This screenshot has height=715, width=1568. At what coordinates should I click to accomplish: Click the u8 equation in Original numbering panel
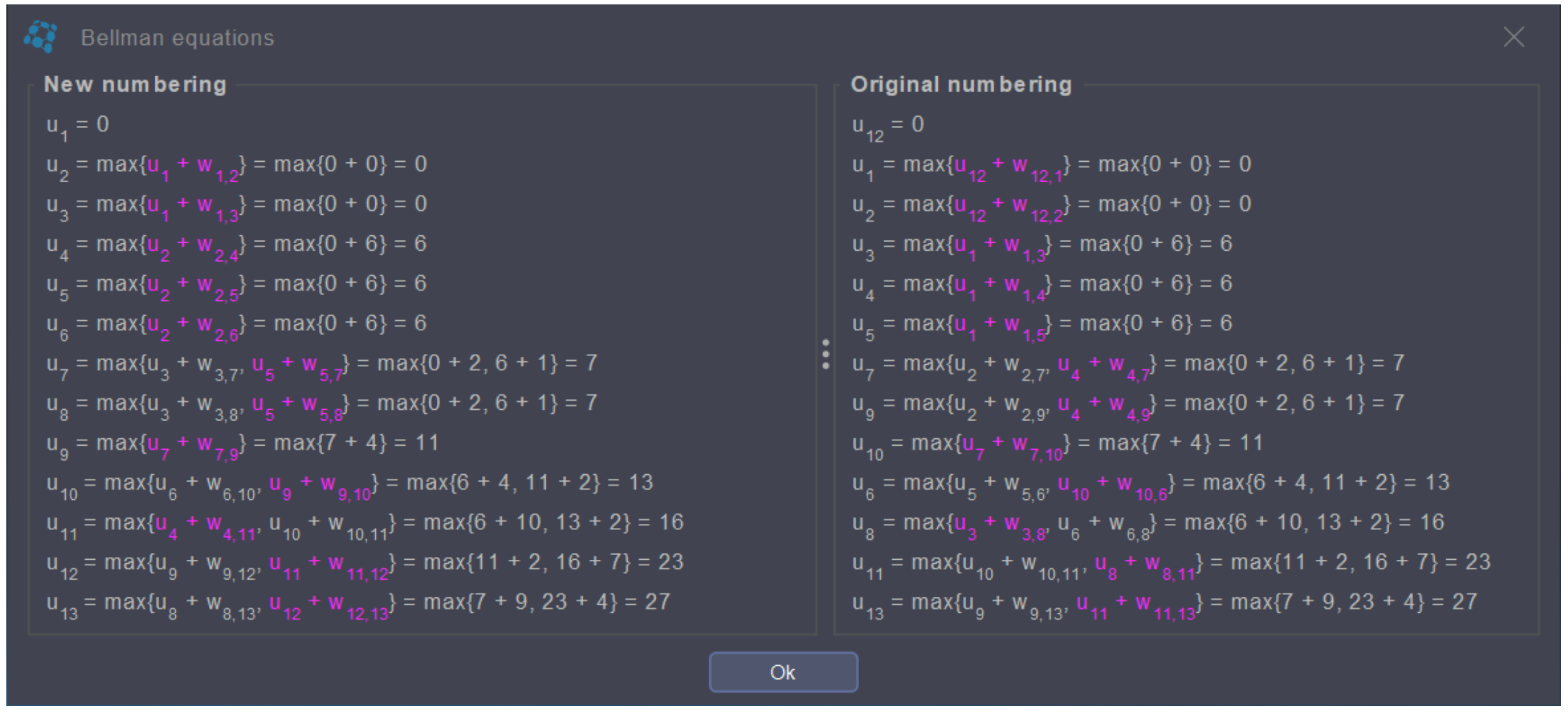pos(1148,523)
